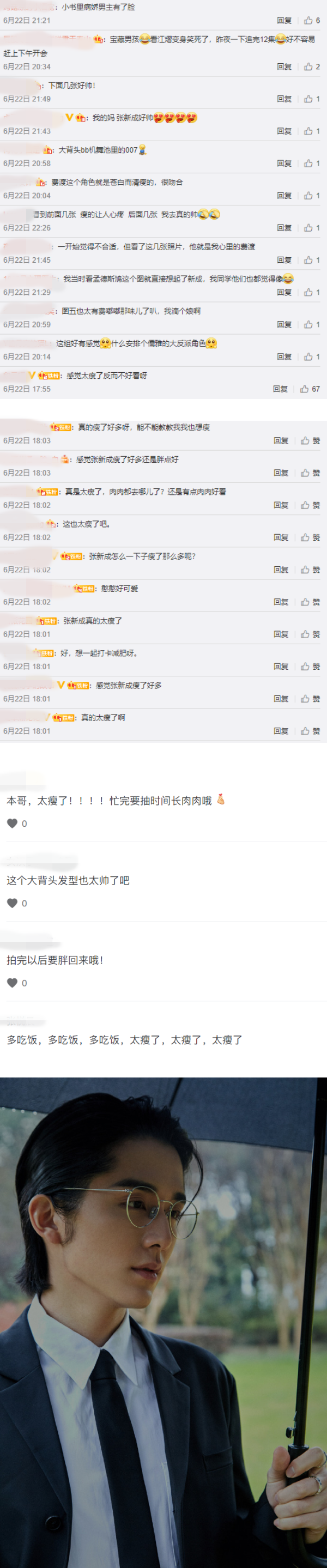The height and width of the screenshot is (1568, 327).
Task: Reply to the 我的妈 张新成好帅 comment
Action: pos(284,131)
